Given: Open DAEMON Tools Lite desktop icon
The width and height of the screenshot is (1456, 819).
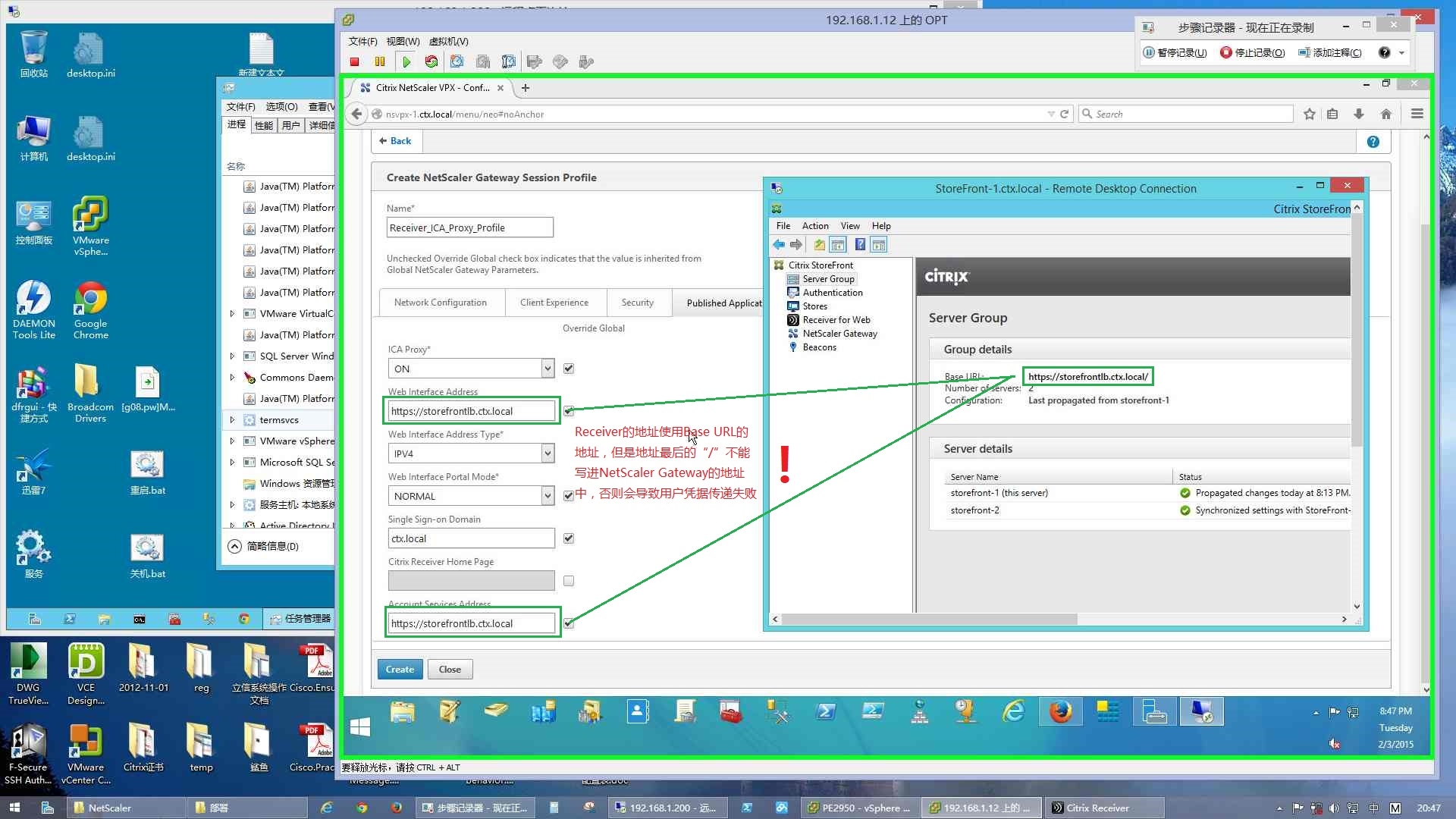Looking at the screenshot, I should 34,309.
